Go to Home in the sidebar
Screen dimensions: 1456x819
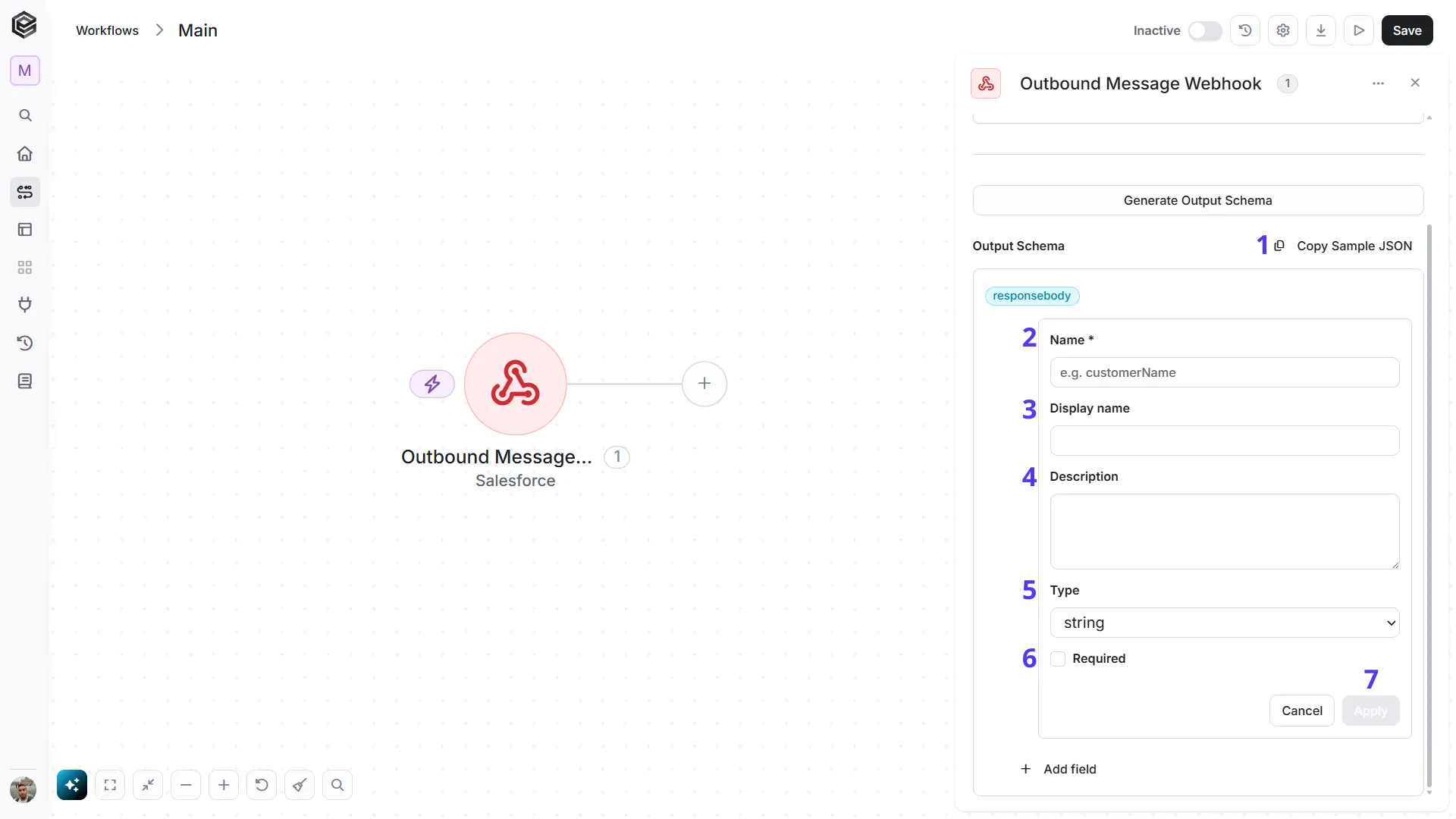tap(25, 153)
